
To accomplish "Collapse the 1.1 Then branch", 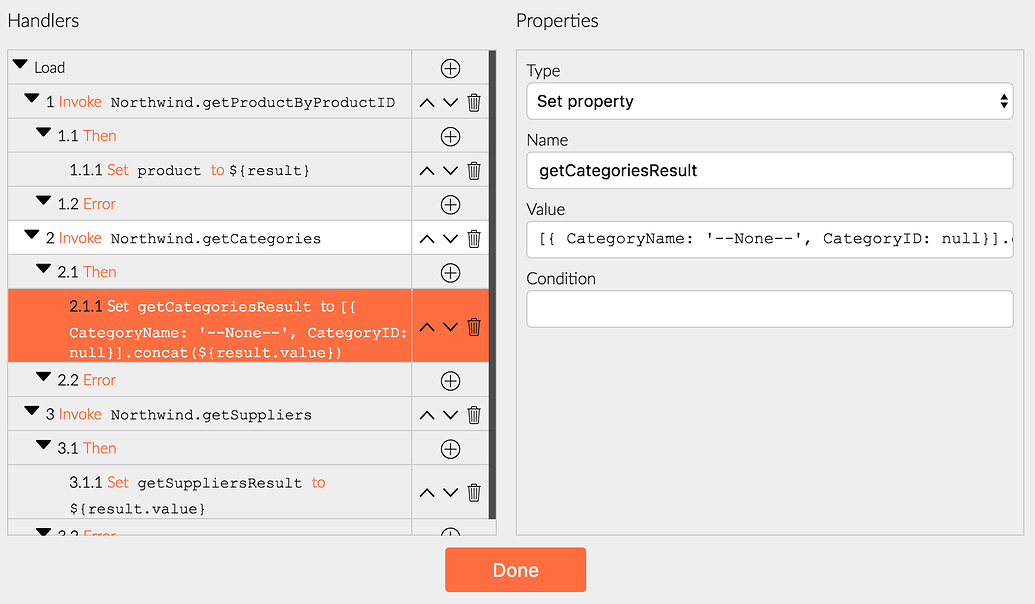I will coord(44,133).
